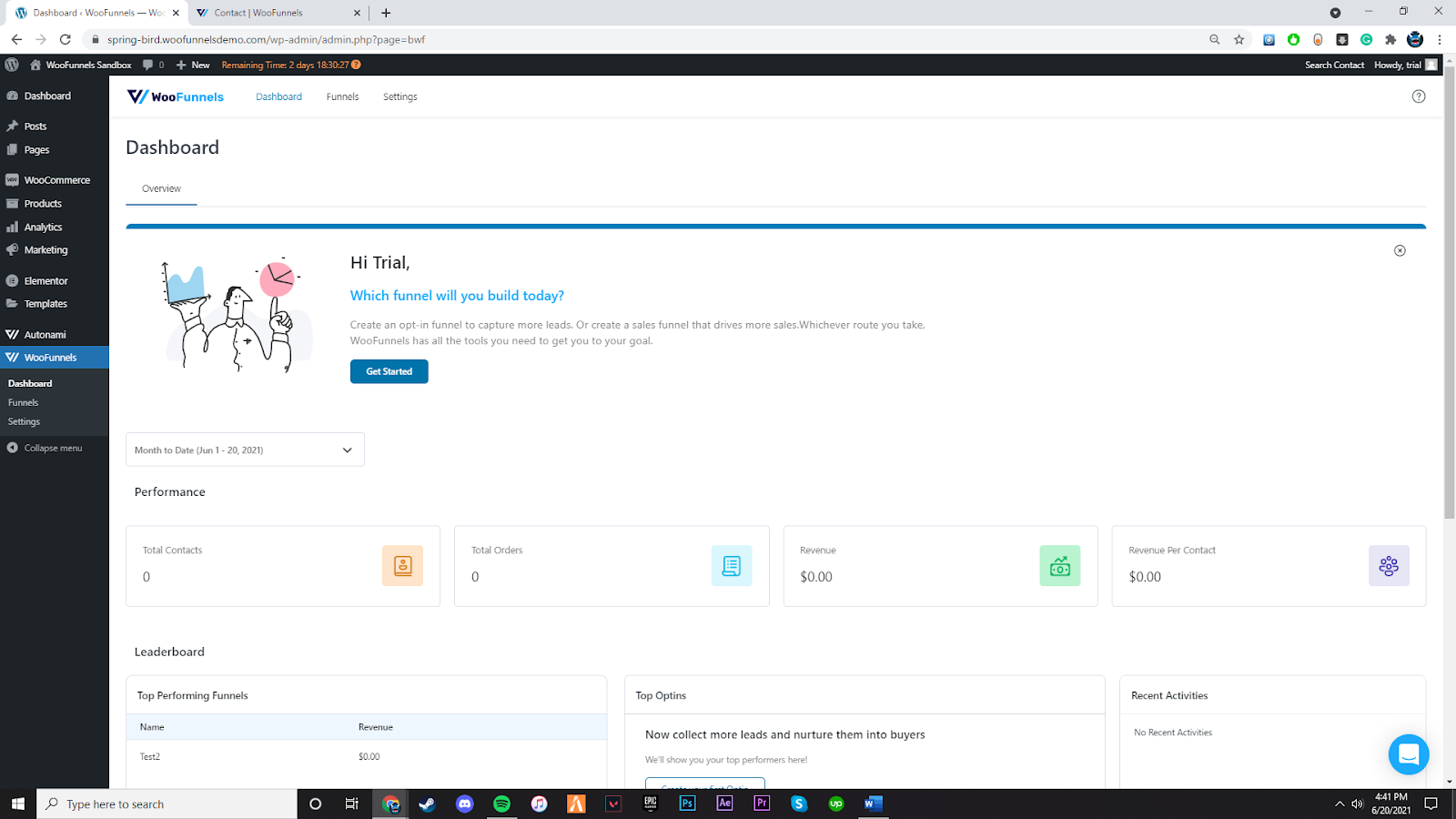Select the Overview tab
The image size is (1456, 819).
161,188
